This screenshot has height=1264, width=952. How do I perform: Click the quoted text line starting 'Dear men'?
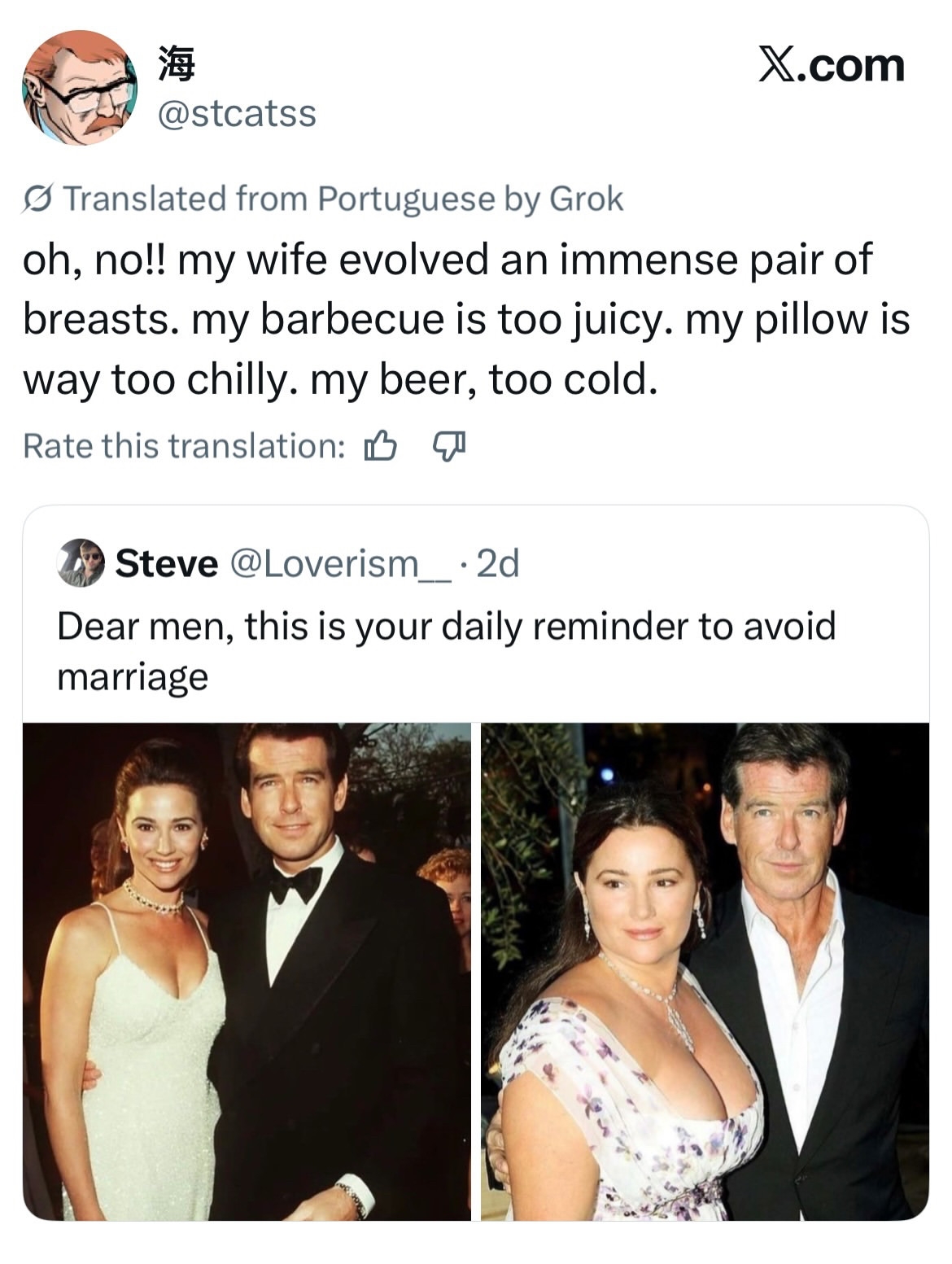[x=446, y=626]
